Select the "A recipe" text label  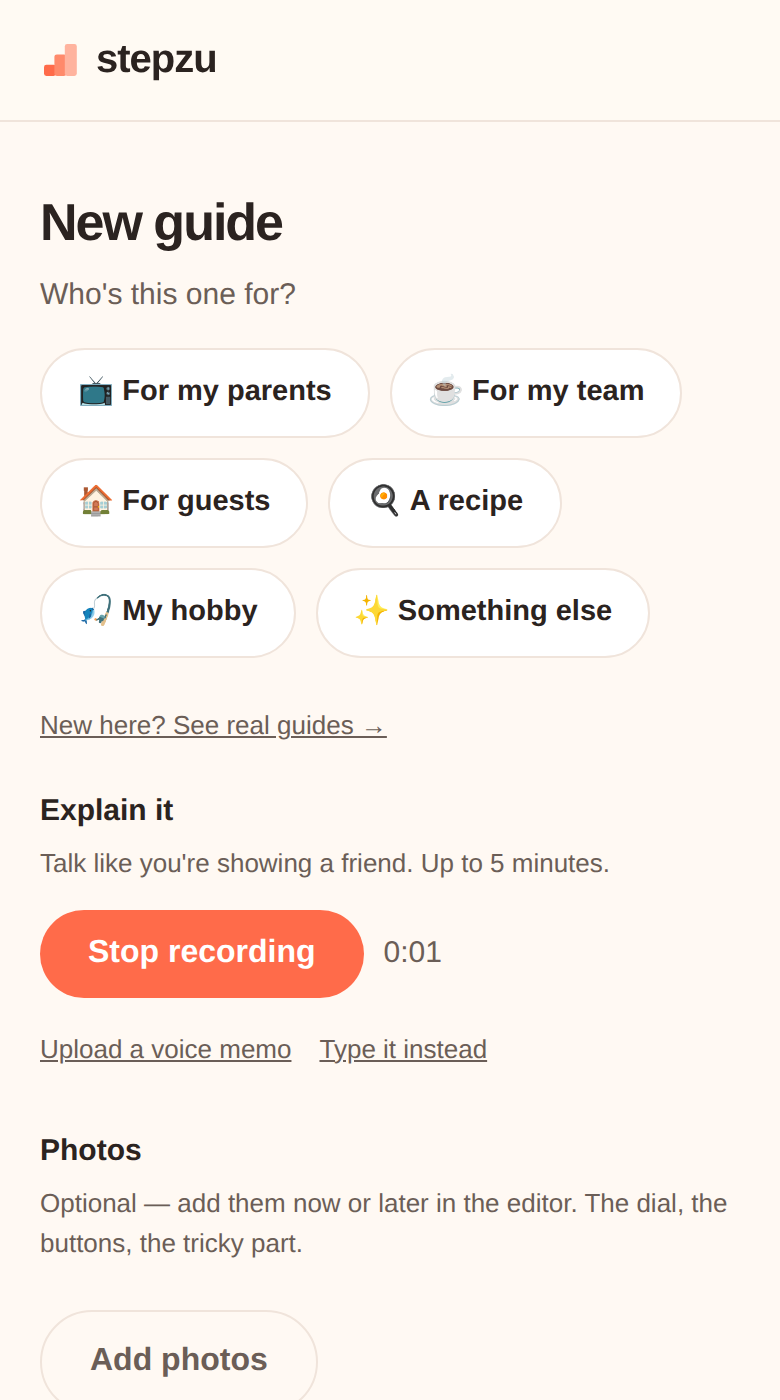[x=467, y=501]
